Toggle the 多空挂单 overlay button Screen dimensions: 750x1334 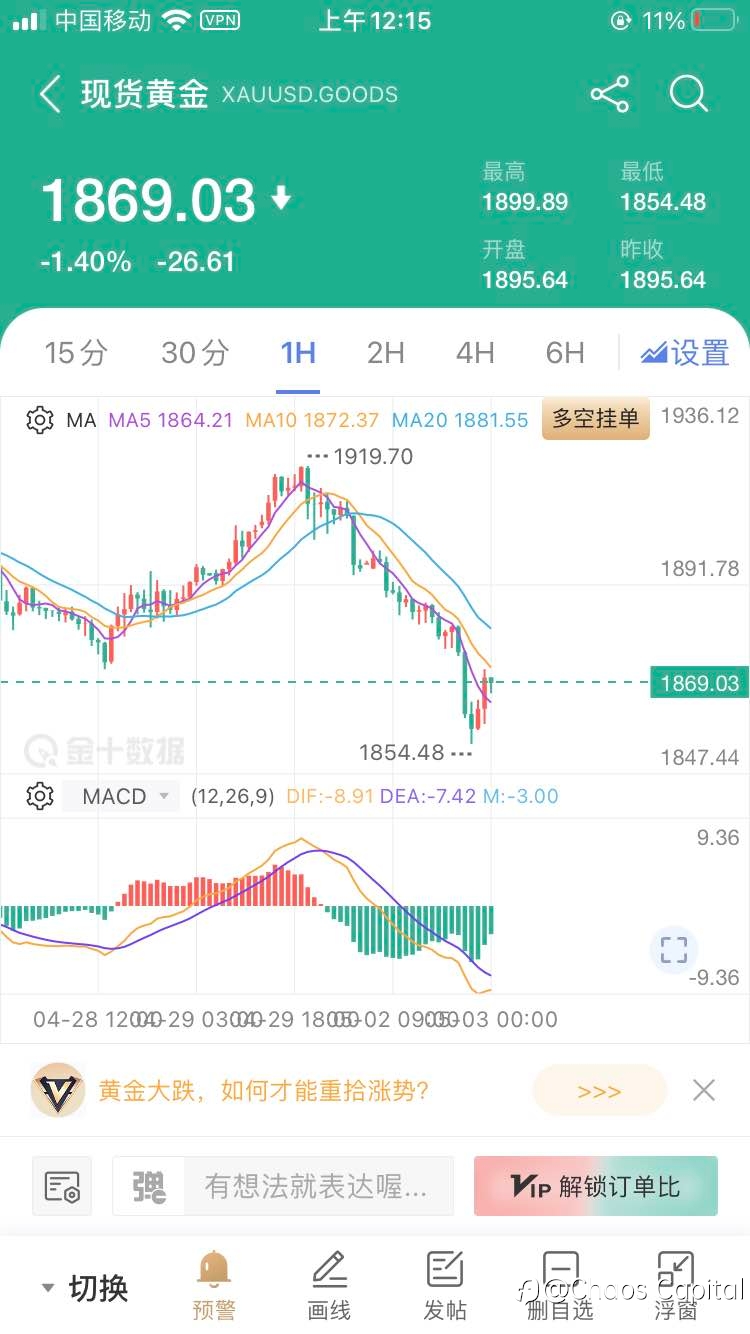[596, 419]
